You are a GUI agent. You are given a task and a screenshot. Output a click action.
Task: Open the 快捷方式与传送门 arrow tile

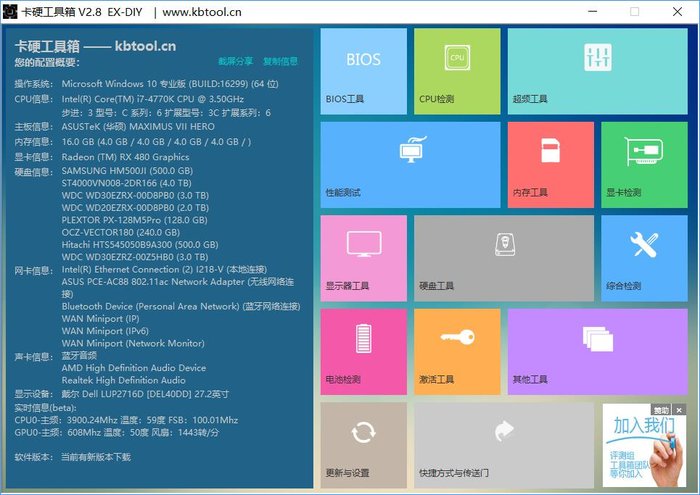coord(504,445)
